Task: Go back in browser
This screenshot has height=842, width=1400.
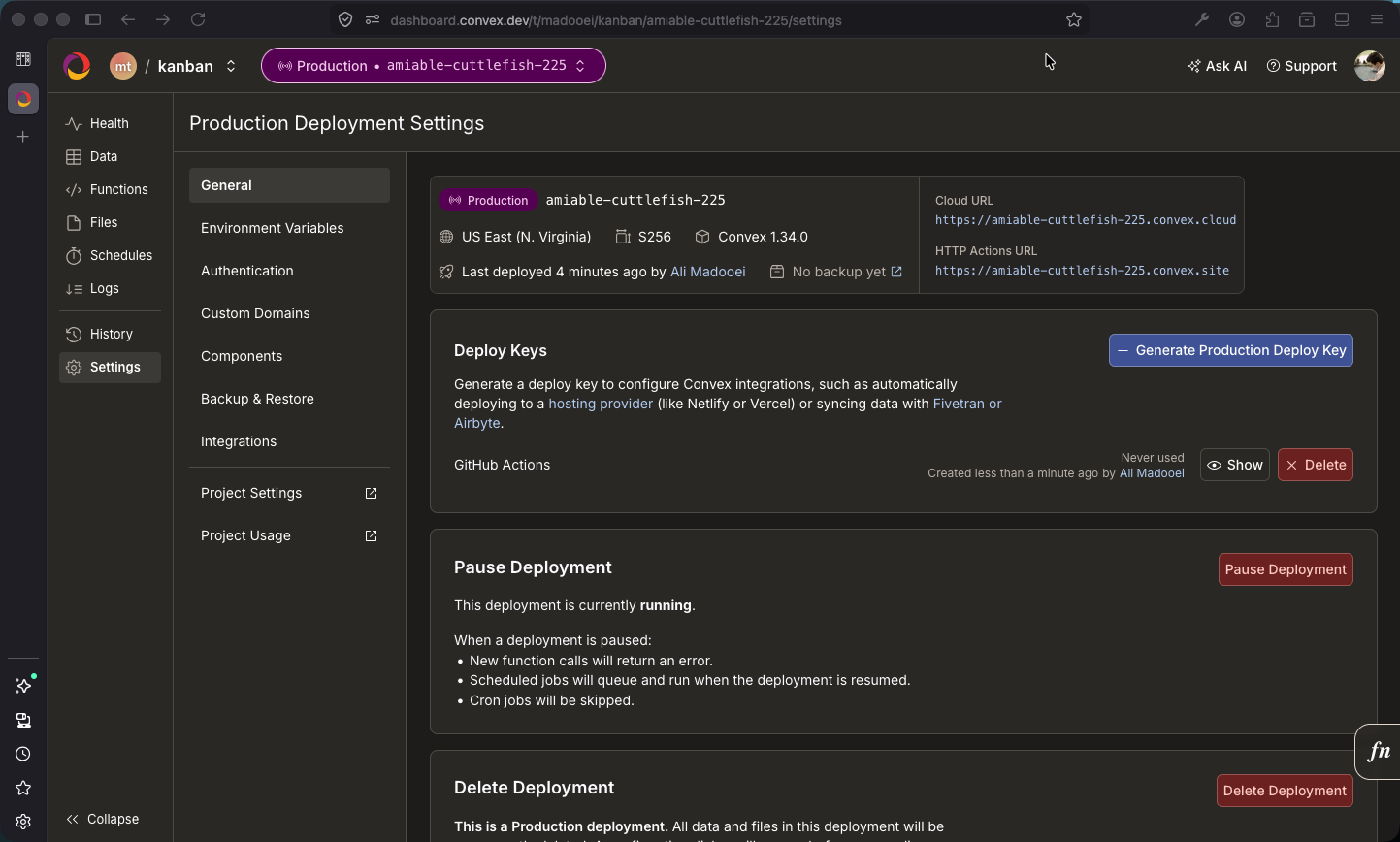Action: [x=128, y=19]
